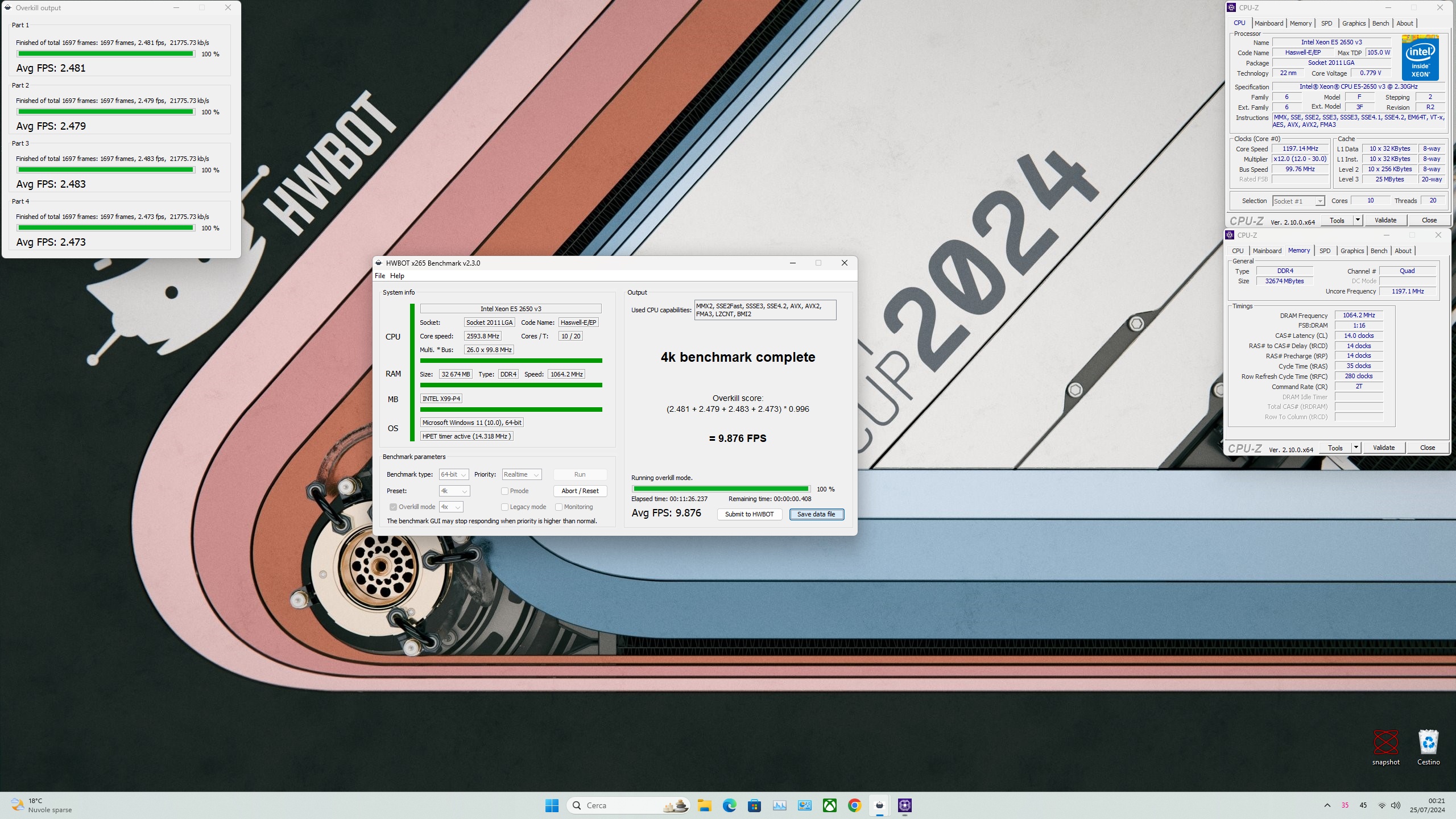Open the Benchmark type 64-bit dropdown
This screenshot has height=819, width=1456.
tap(454, 474)
